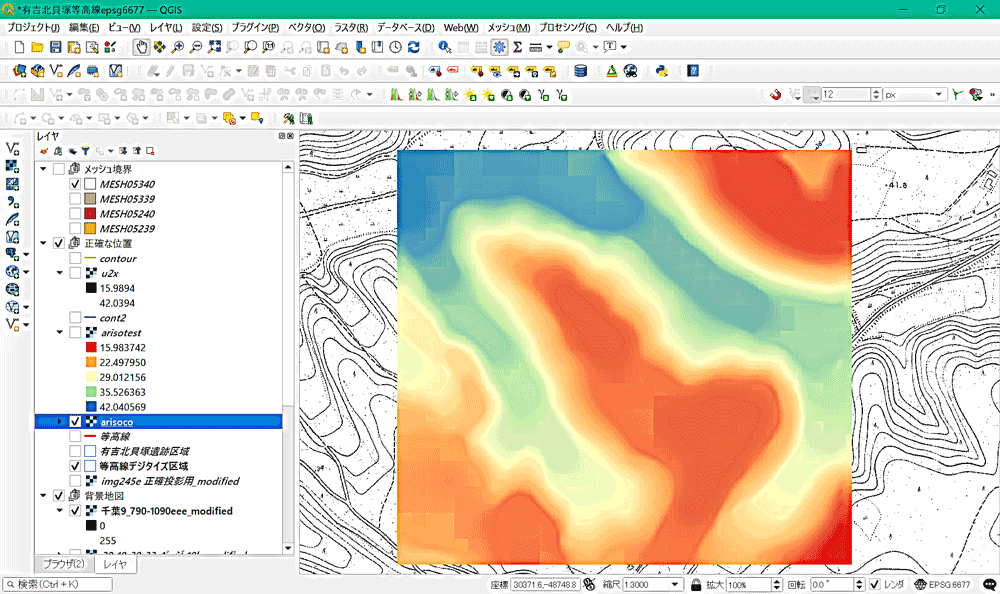Open the ラスタ(R) menu
Viewport: 1000px width, 594px height.
point(349,27)
